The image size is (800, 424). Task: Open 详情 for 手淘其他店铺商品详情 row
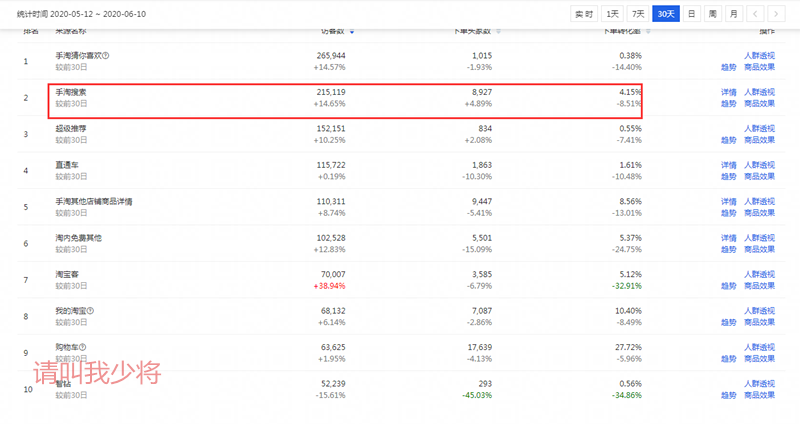click(728, 201)
